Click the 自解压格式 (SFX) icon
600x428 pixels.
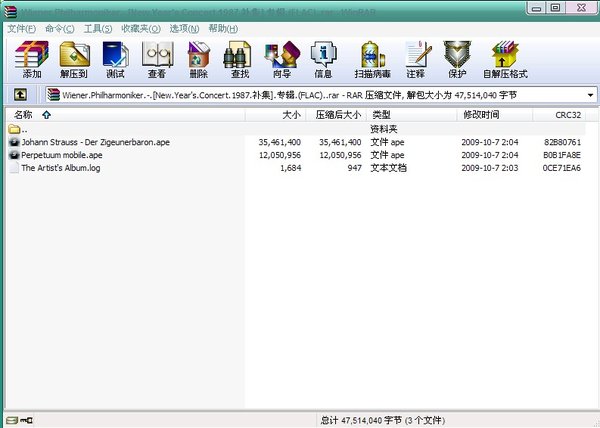pos(505,59)
